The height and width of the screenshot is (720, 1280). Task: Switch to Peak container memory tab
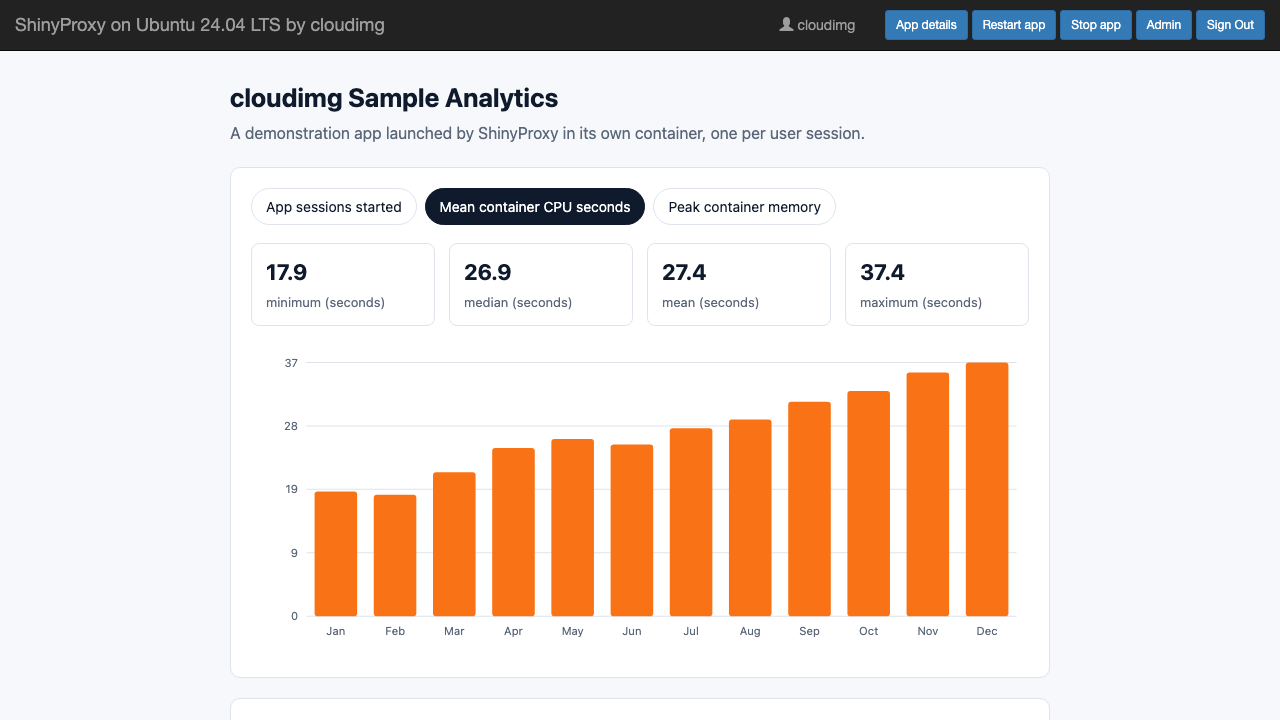tap(744, 207)
